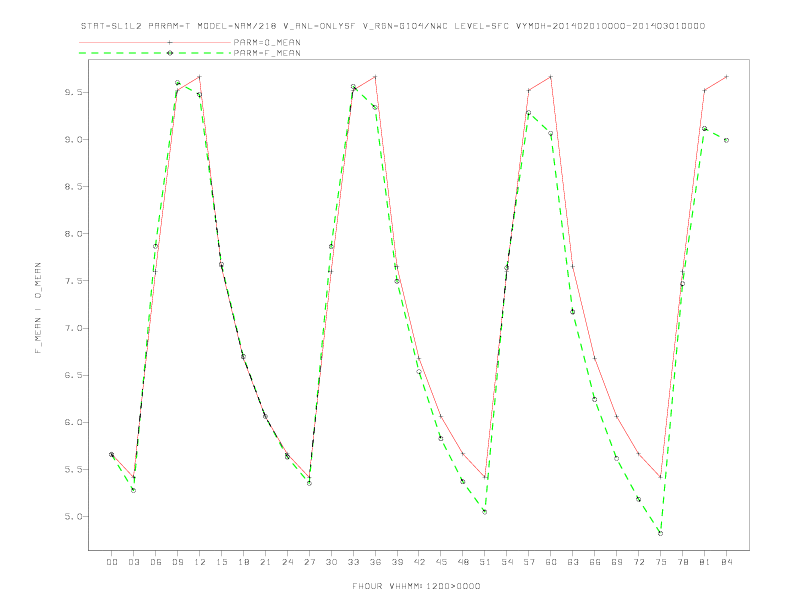
Task: Click the F_MEAN circle marker at hour 84
Action: [726, 140]
